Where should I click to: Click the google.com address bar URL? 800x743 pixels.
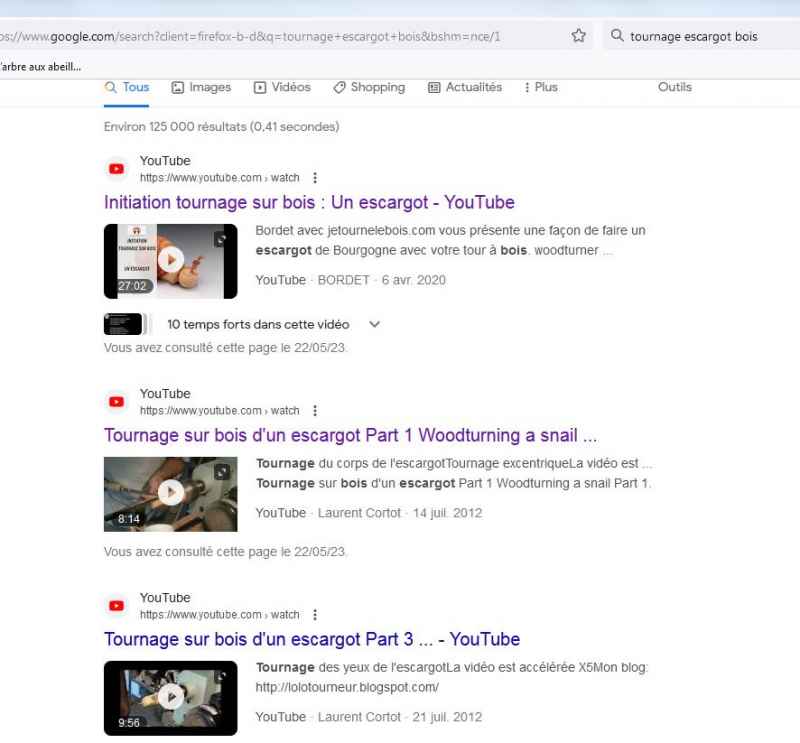pos(250,37)
